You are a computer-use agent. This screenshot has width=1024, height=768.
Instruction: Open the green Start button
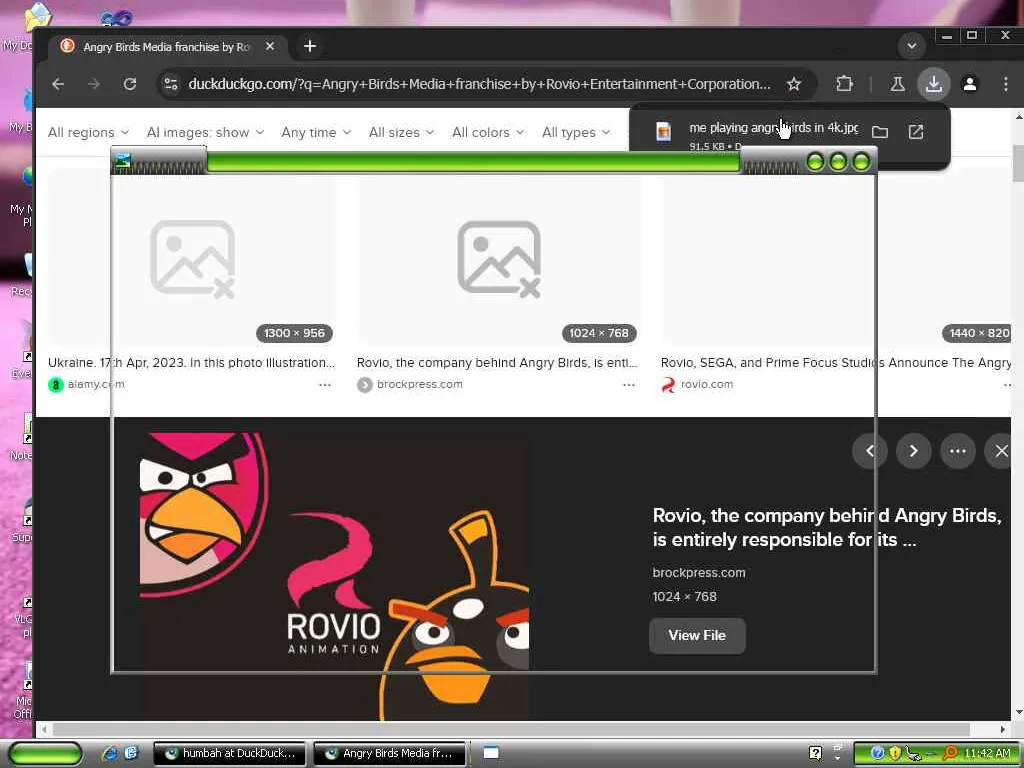tap(45, 754)
